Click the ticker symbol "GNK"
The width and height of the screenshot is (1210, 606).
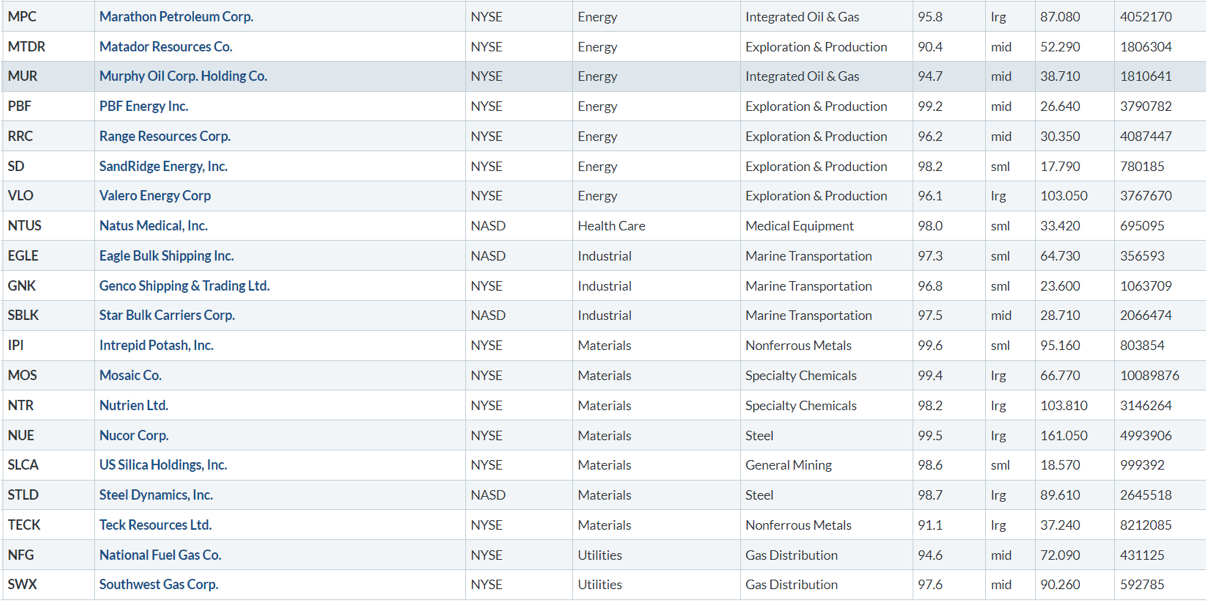pos(21,286)
